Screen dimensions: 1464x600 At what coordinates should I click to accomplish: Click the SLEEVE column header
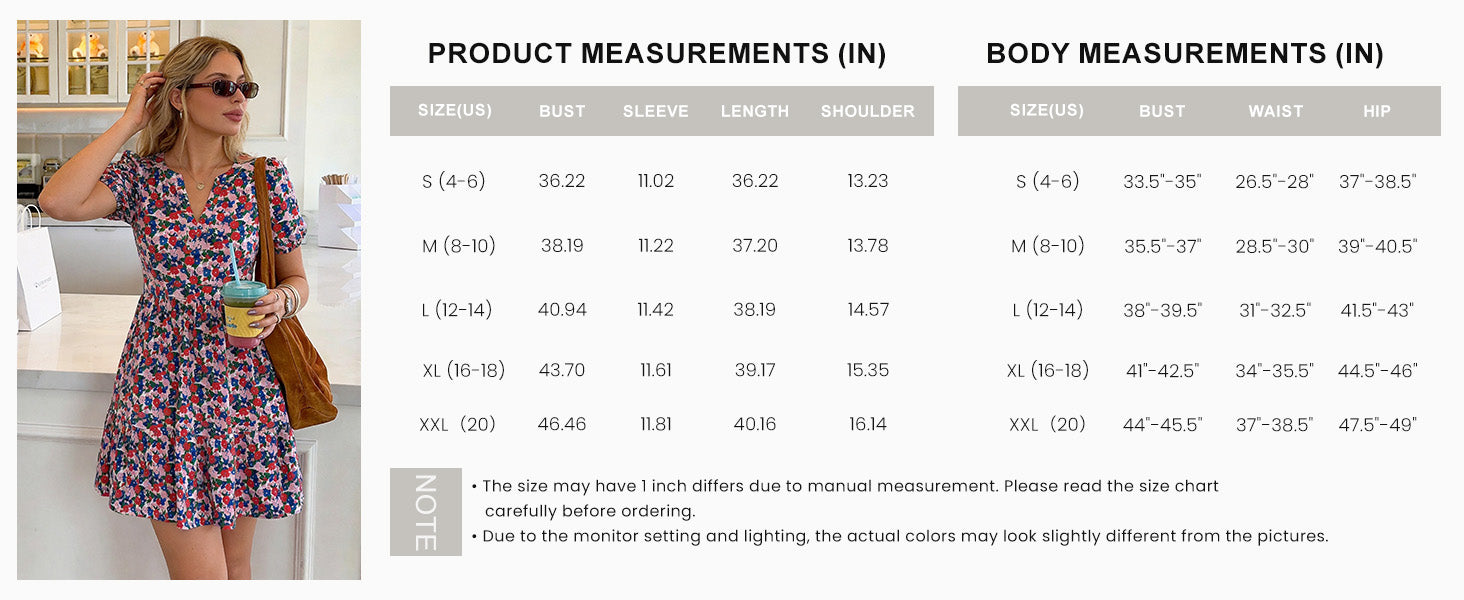click(656, 111)
